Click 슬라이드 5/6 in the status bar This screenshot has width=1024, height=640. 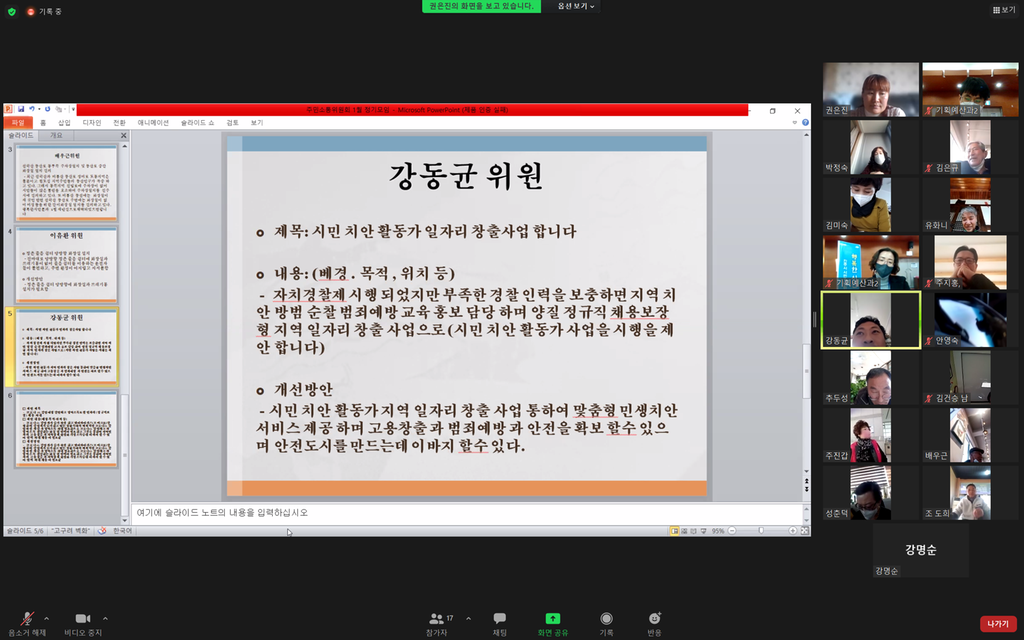pos(25,531)
